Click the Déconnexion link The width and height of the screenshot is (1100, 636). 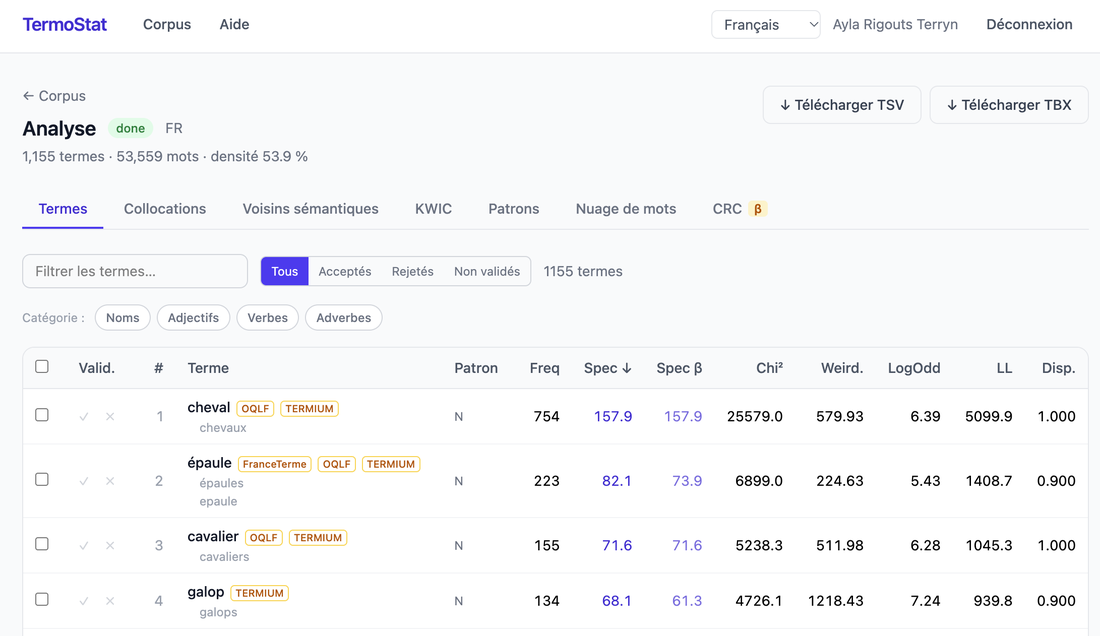1029,25
